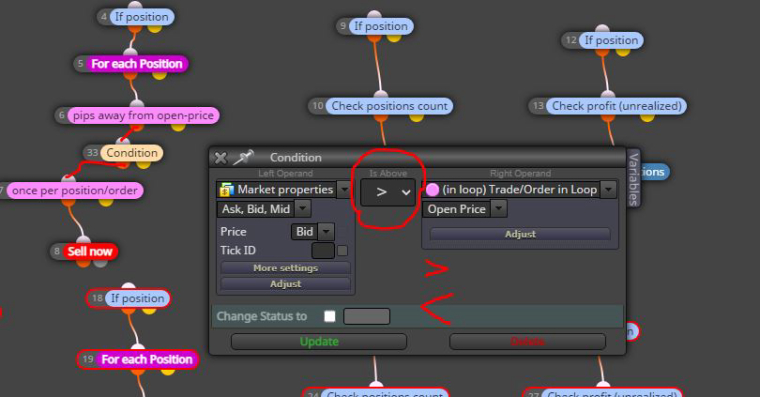Image resolution: width=760 pixels, height=397 pixels.
Task: Open the Trade/Order in Loop right operand dropdown
Action: (x=608, y=189)
